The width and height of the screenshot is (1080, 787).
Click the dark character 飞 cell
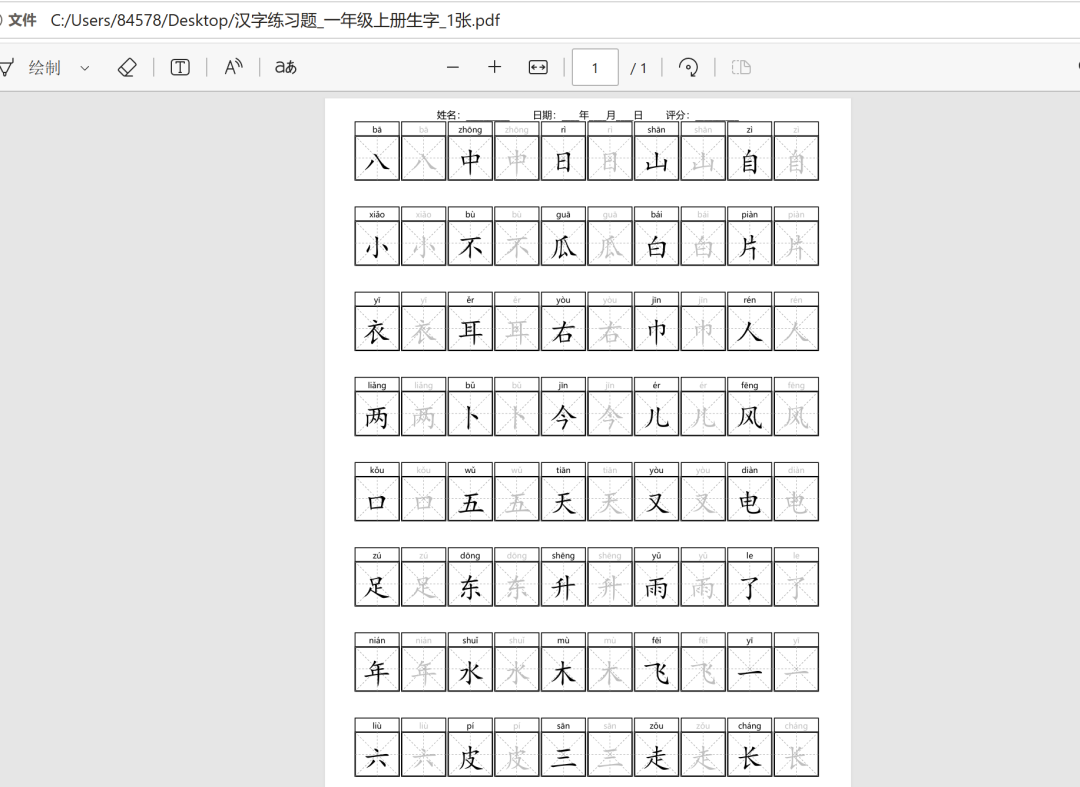656,669
